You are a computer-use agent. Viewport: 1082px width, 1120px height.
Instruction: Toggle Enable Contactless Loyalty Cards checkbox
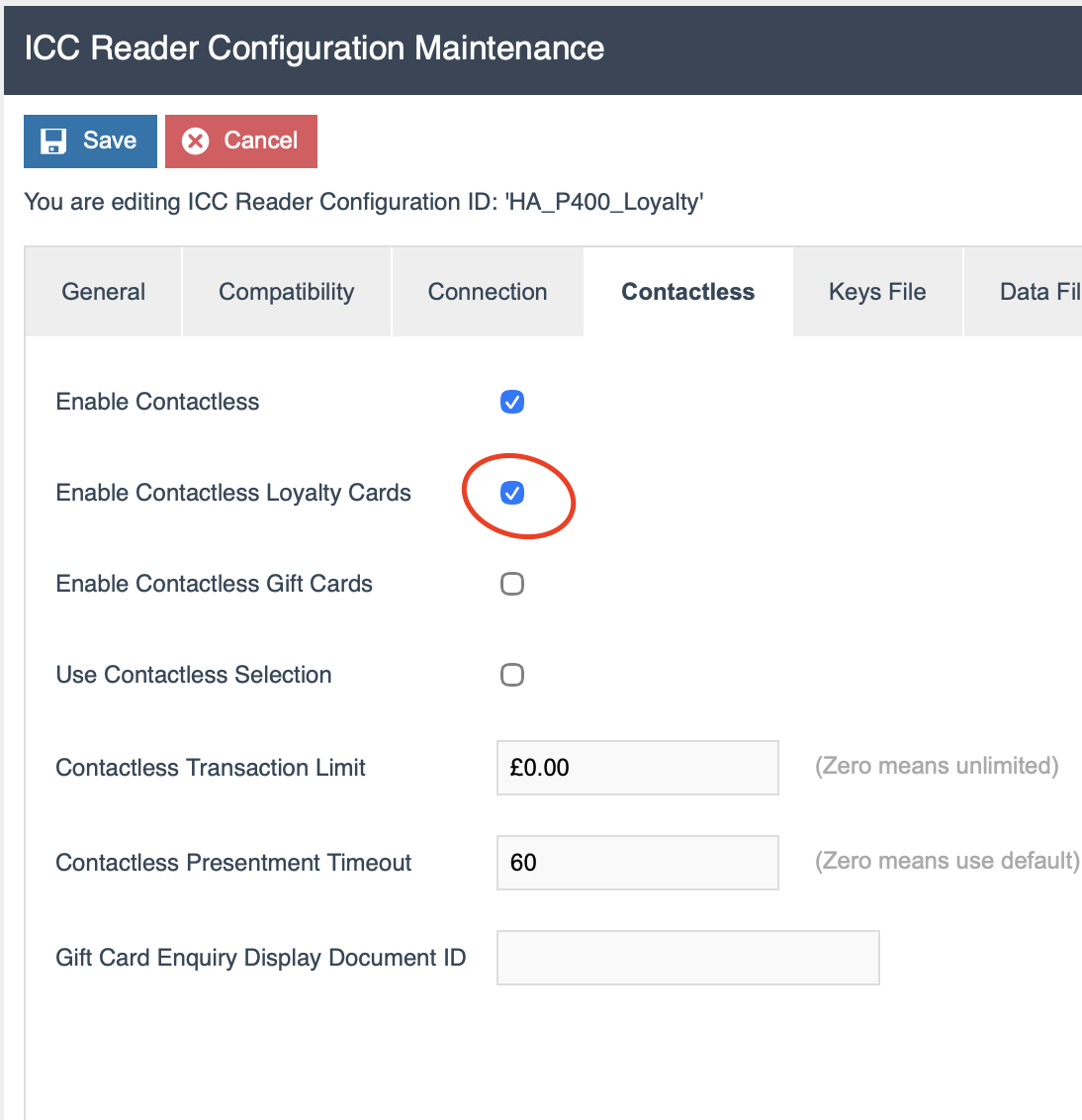(x=512, y=493)
